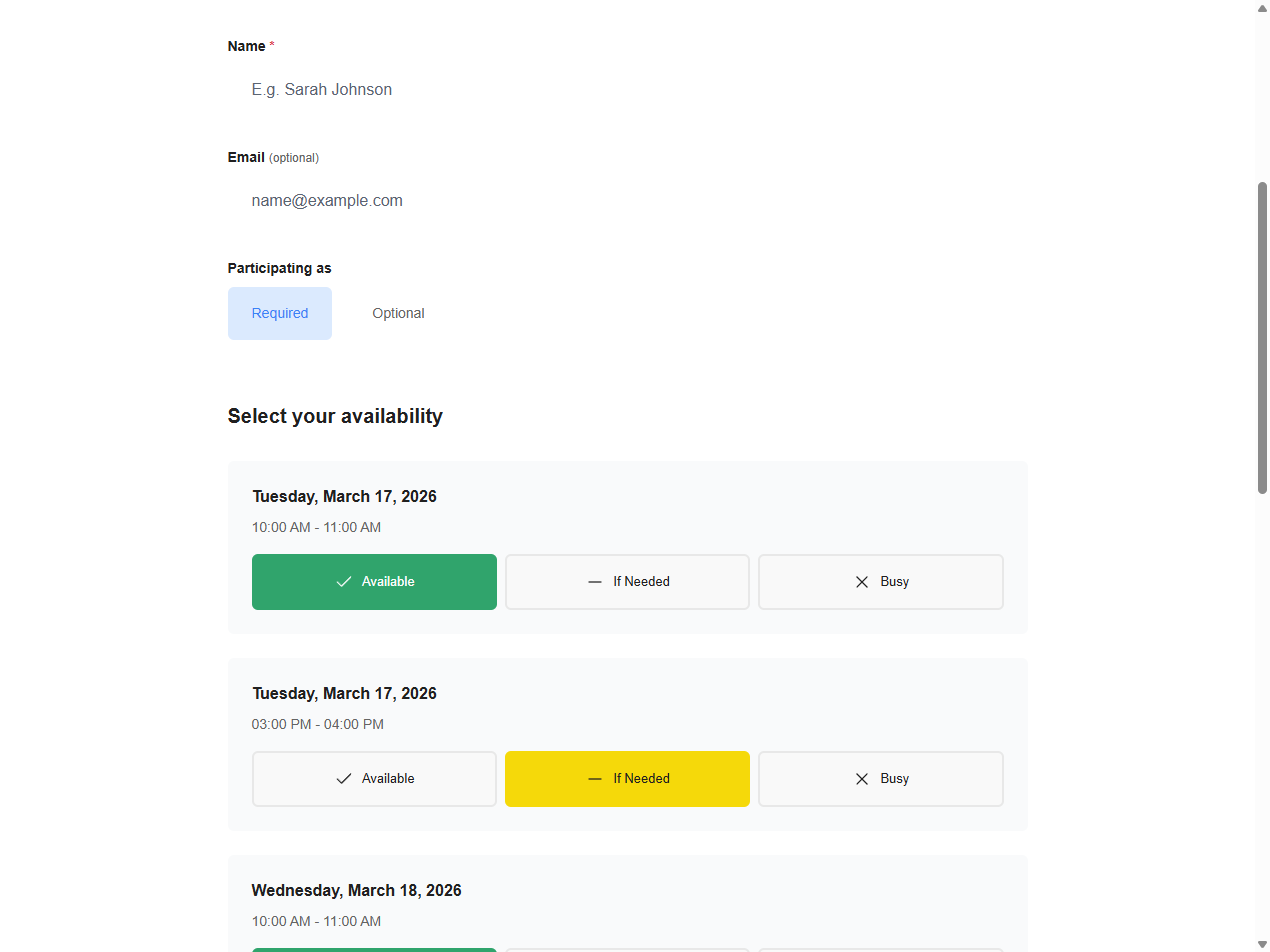This screenshot has width=1270, height=952.
Task: Click the checkmark icon on March 17 afternoon Available
Action: 344,779
